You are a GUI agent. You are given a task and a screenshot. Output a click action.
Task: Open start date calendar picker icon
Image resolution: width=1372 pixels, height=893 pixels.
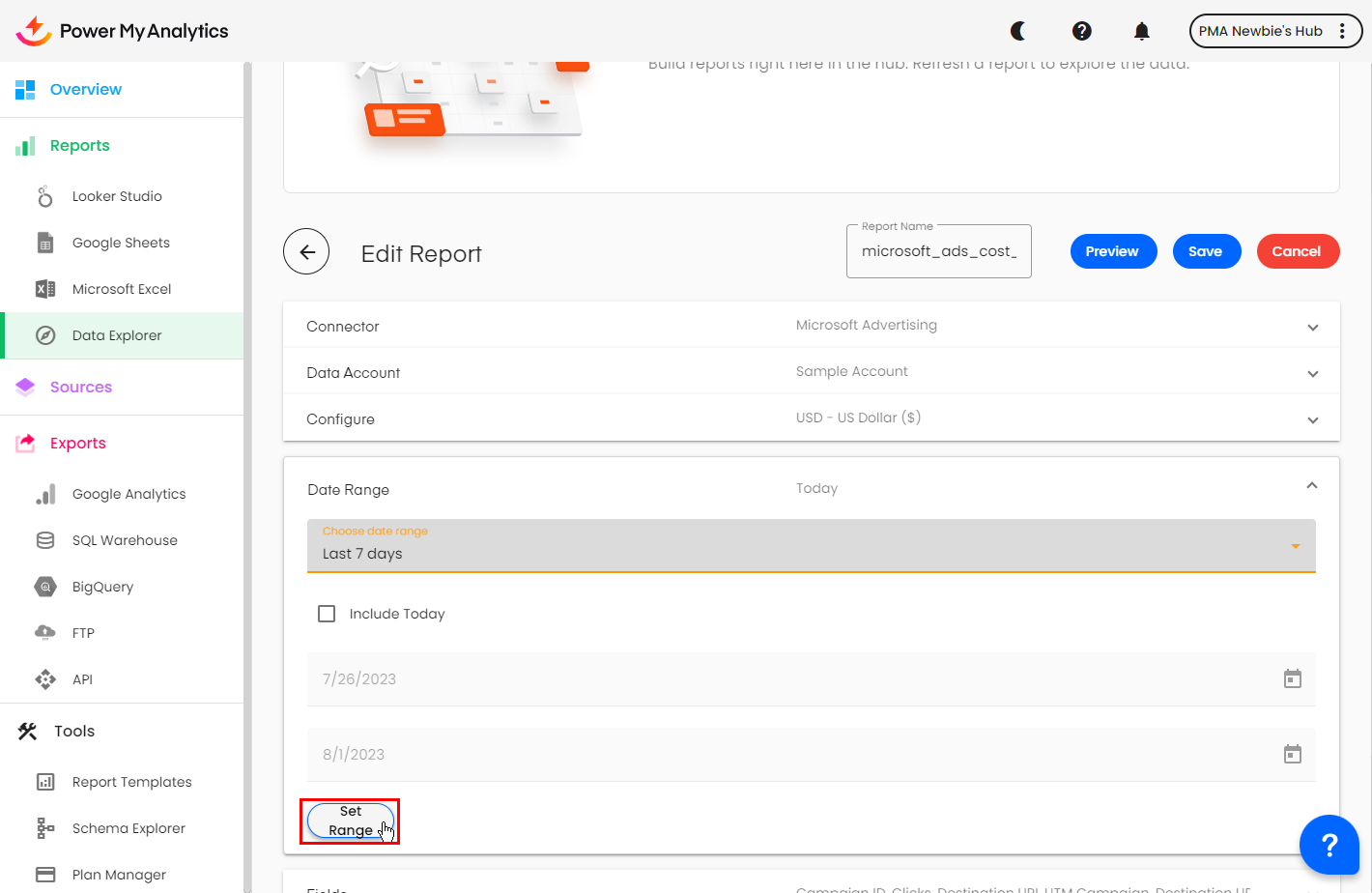pos(1292,679)
